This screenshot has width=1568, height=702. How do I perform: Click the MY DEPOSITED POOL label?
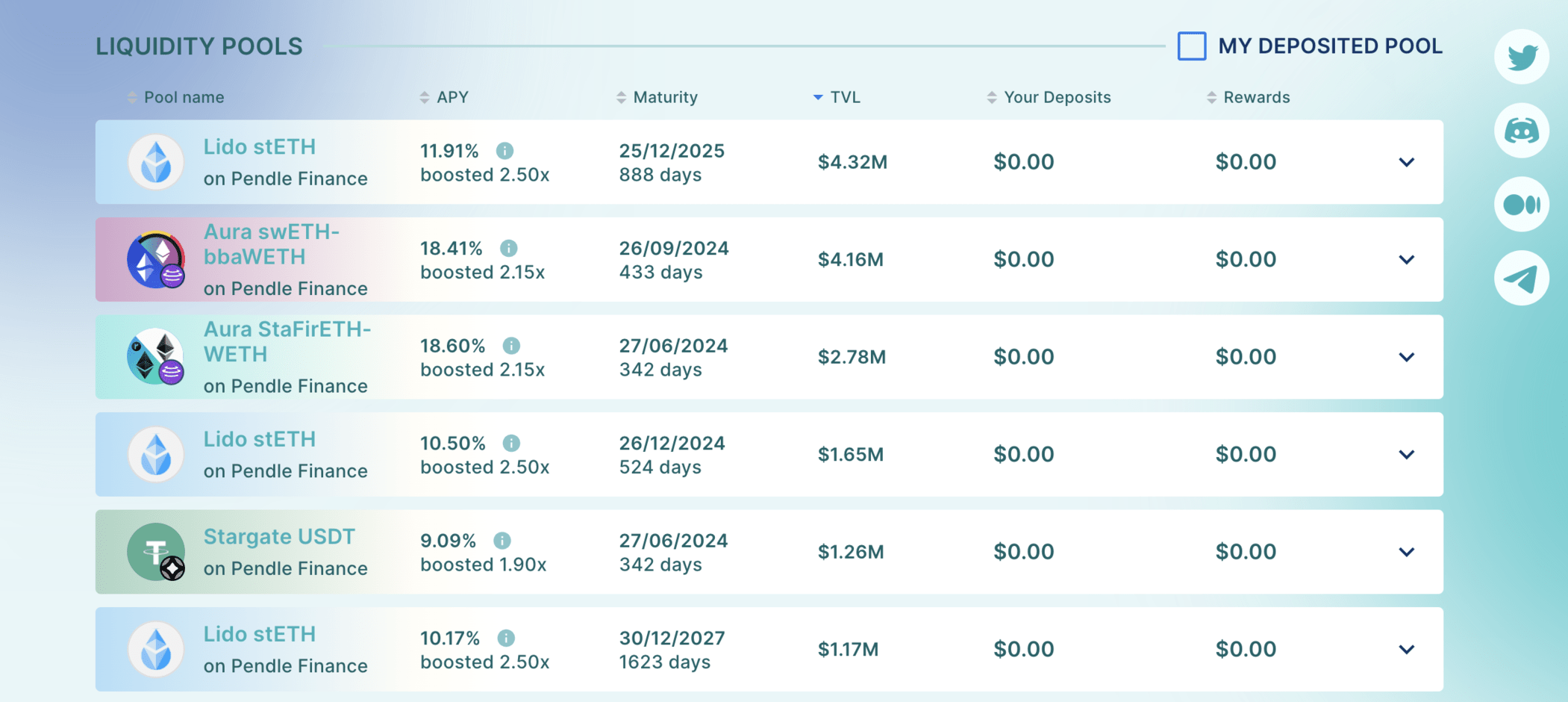1330,46
